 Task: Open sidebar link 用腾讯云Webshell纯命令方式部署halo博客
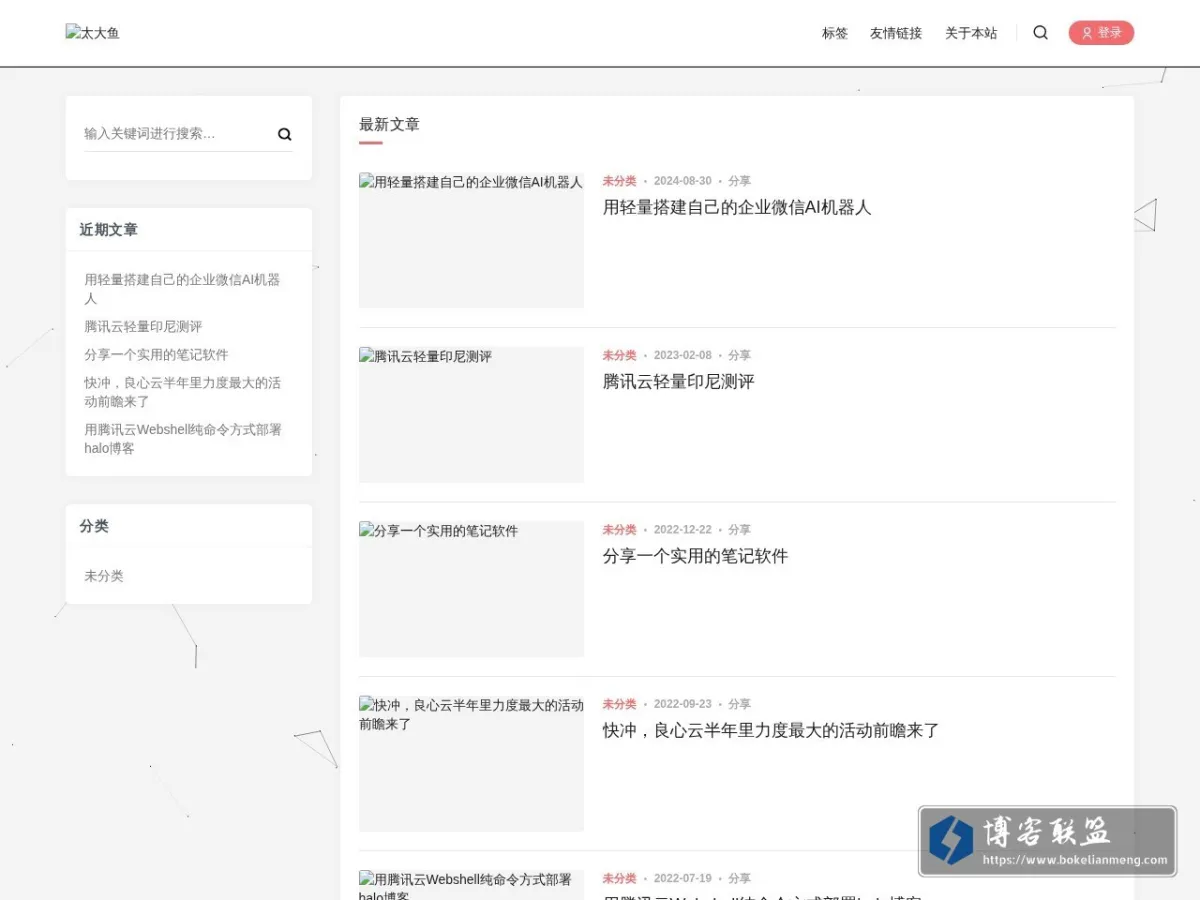pos(183,439)
